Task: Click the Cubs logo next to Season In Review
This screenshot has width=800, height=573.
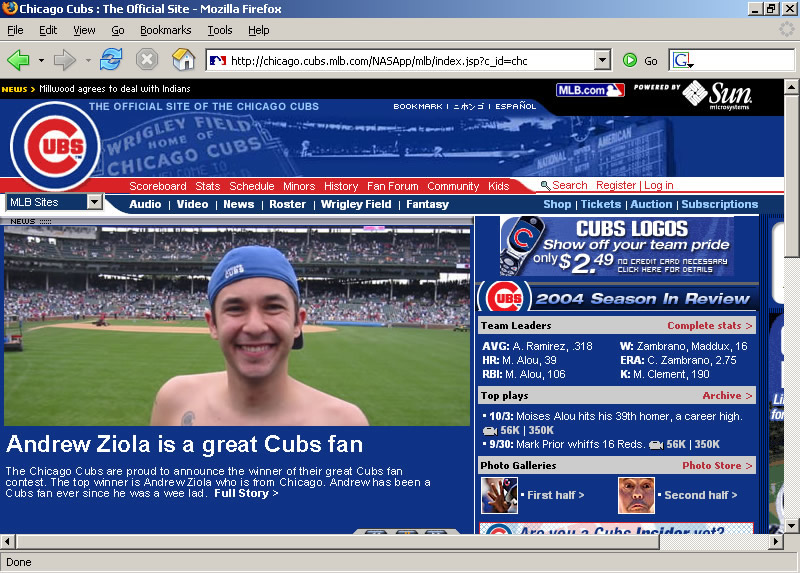Action: 504,297
